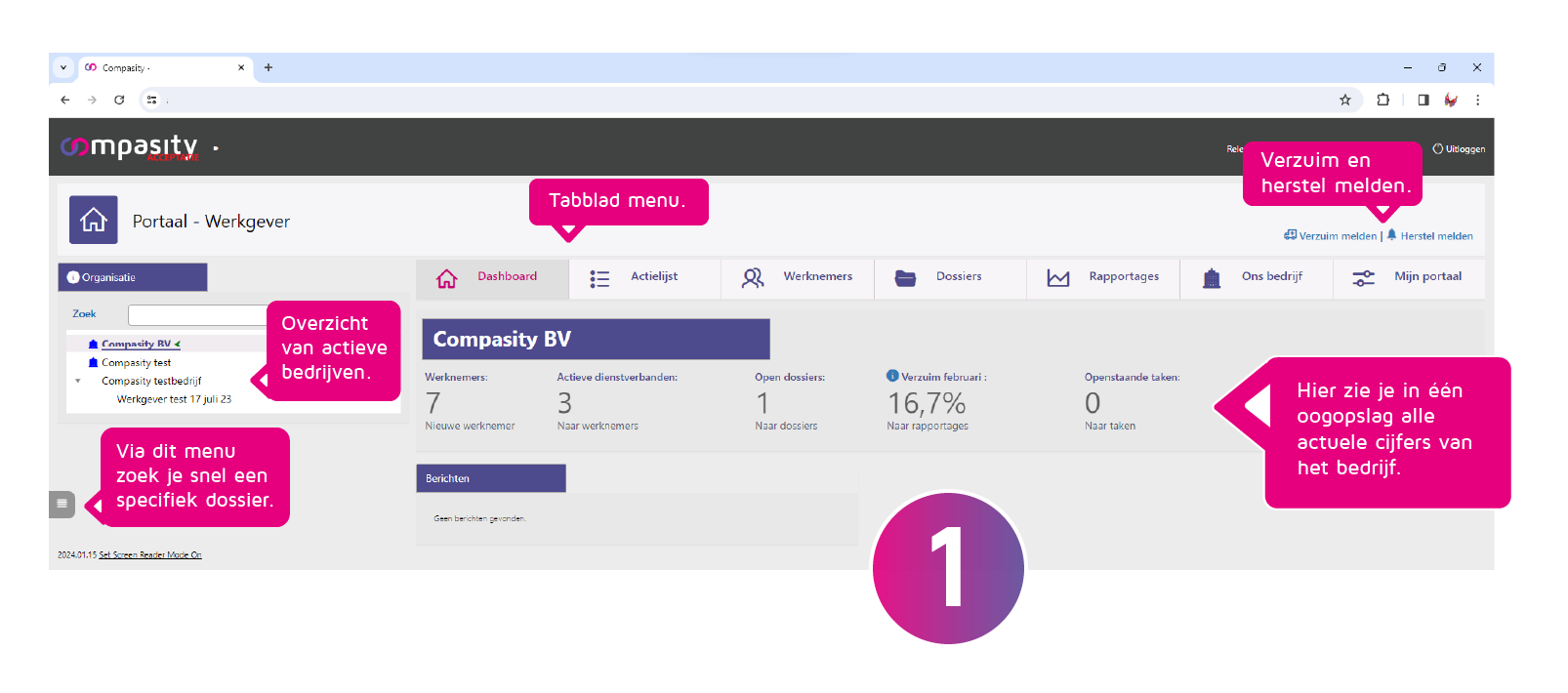Open the grey side menu toggle button
This screenshot has height=693, width=1568.
[62, 504]
